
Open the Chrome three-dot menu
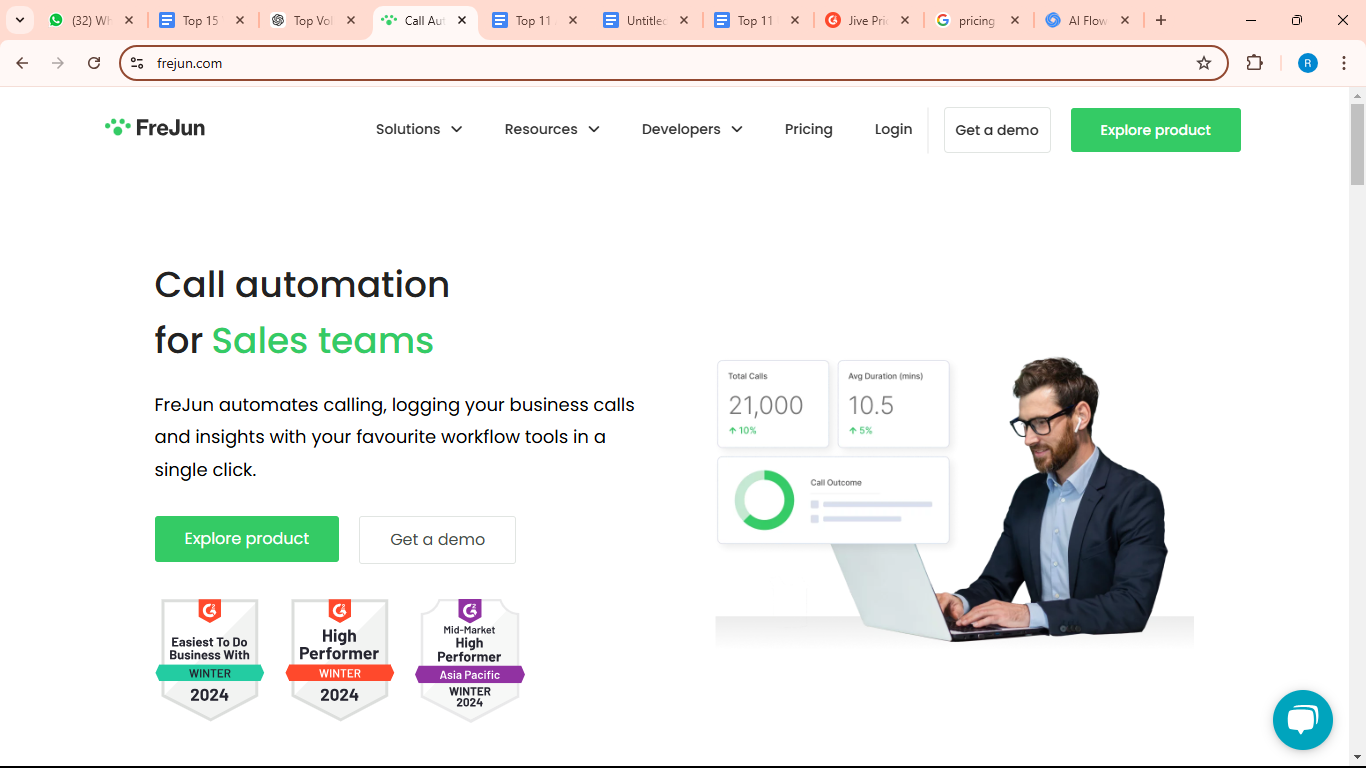[x=1343, y=63]
